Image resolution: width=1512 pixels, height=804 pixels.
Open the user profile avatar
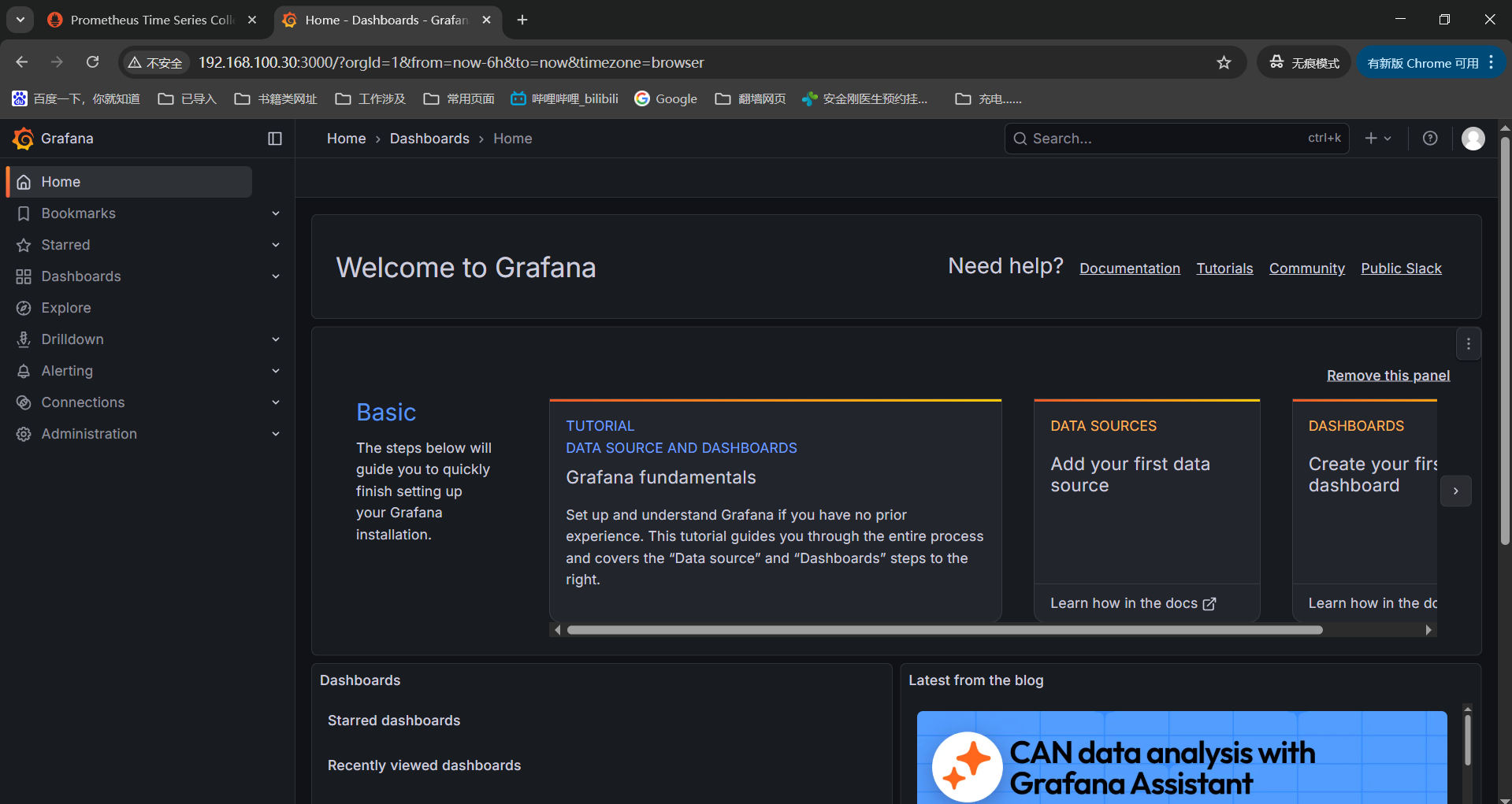pos(1473,139)
